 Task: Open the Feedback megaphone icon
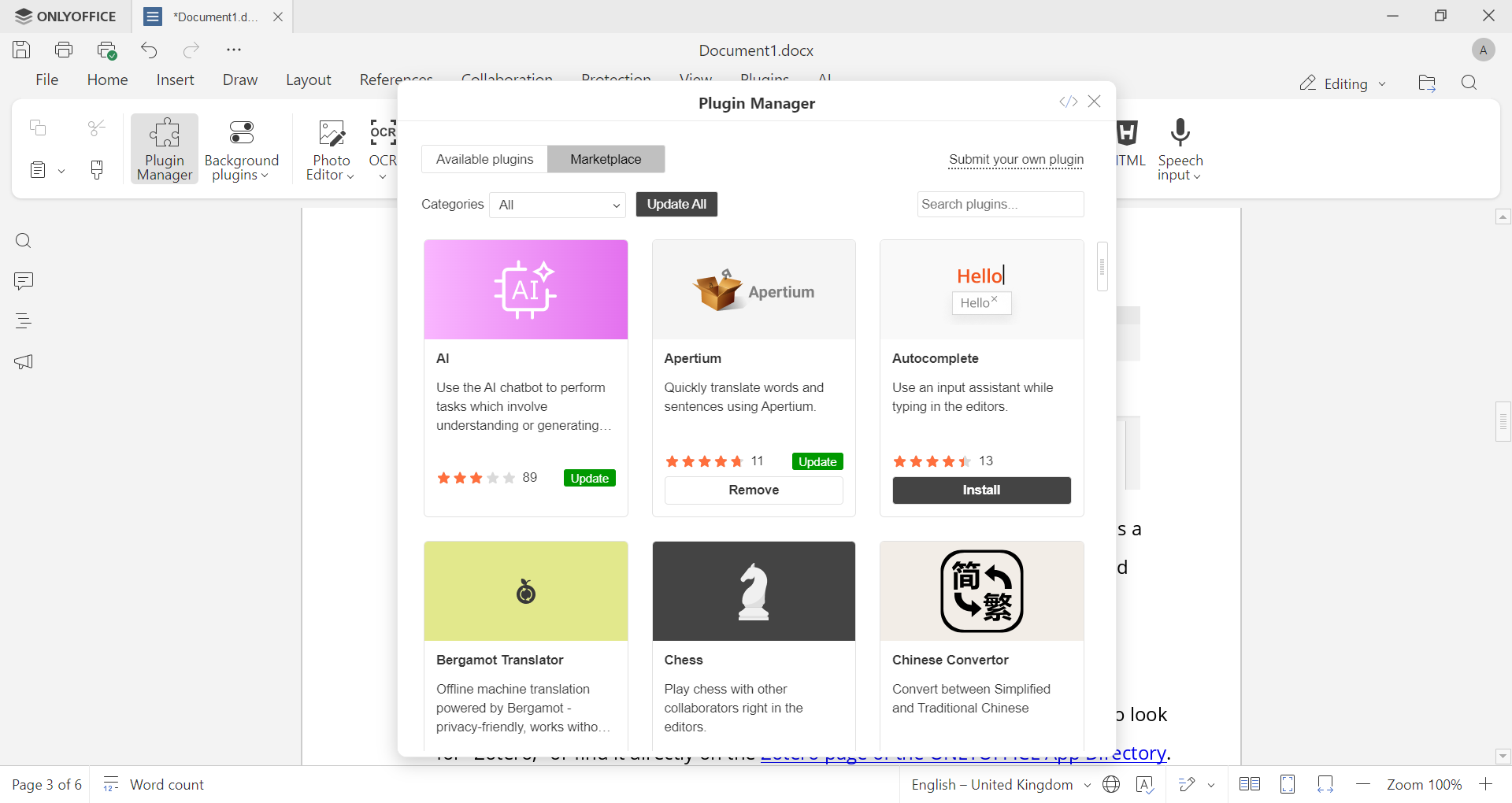pos(24,362)
